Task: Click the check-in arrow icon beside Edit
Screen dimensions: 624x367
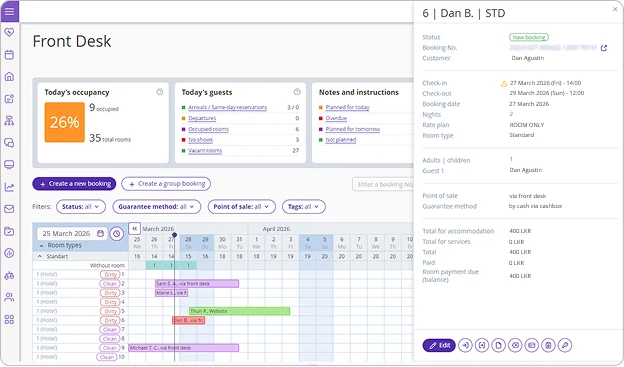Action: (465, 345)
